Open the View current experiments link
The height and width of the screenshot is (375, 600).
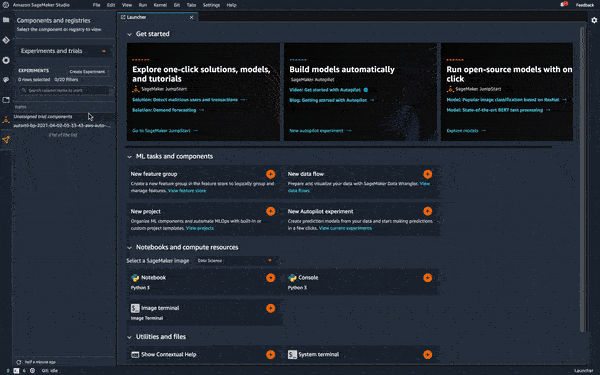(x=345, y=228)
